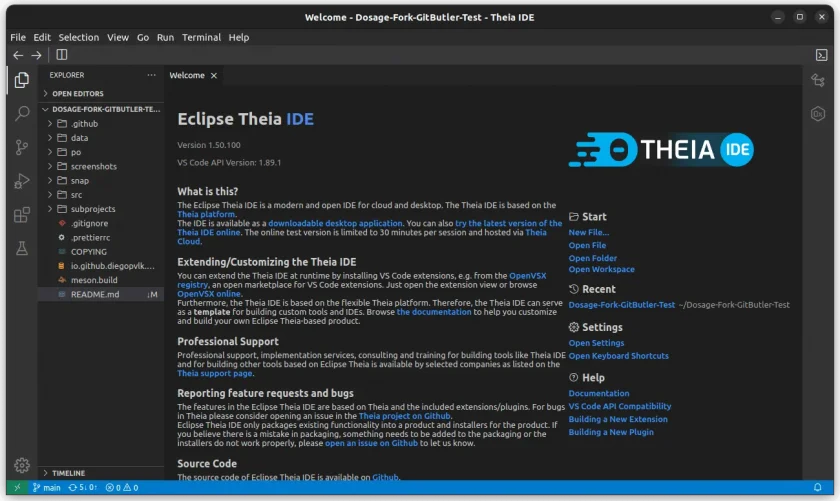Screen dimensions: 840x501
Task: Open the Search view in activity bar
Action: click(x=22, y=113)
